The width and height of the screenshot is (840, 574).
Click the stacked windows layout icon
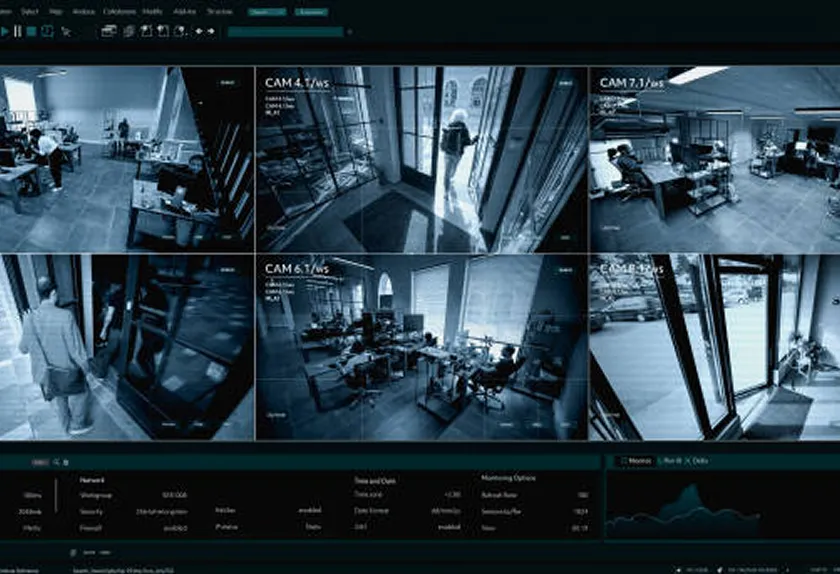click(x=109, y=32)
